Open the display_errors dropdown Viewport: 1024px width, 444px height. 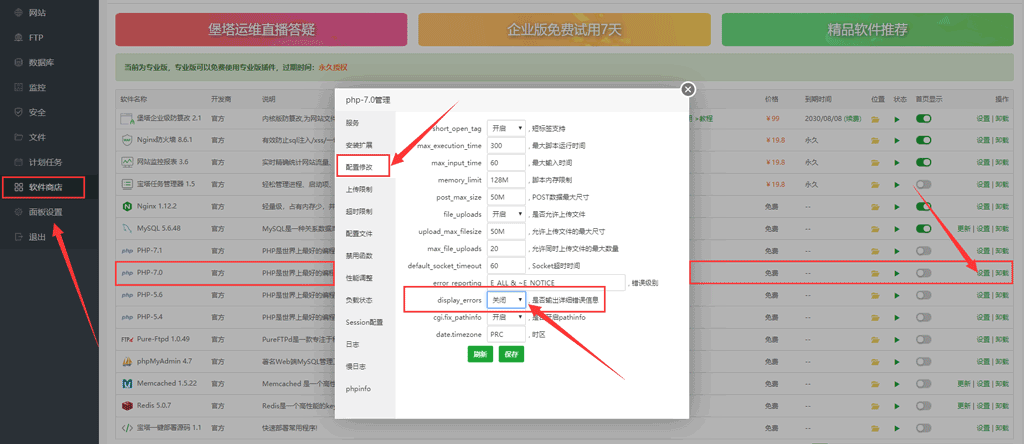pyautogui.click(x=506, y=300)
